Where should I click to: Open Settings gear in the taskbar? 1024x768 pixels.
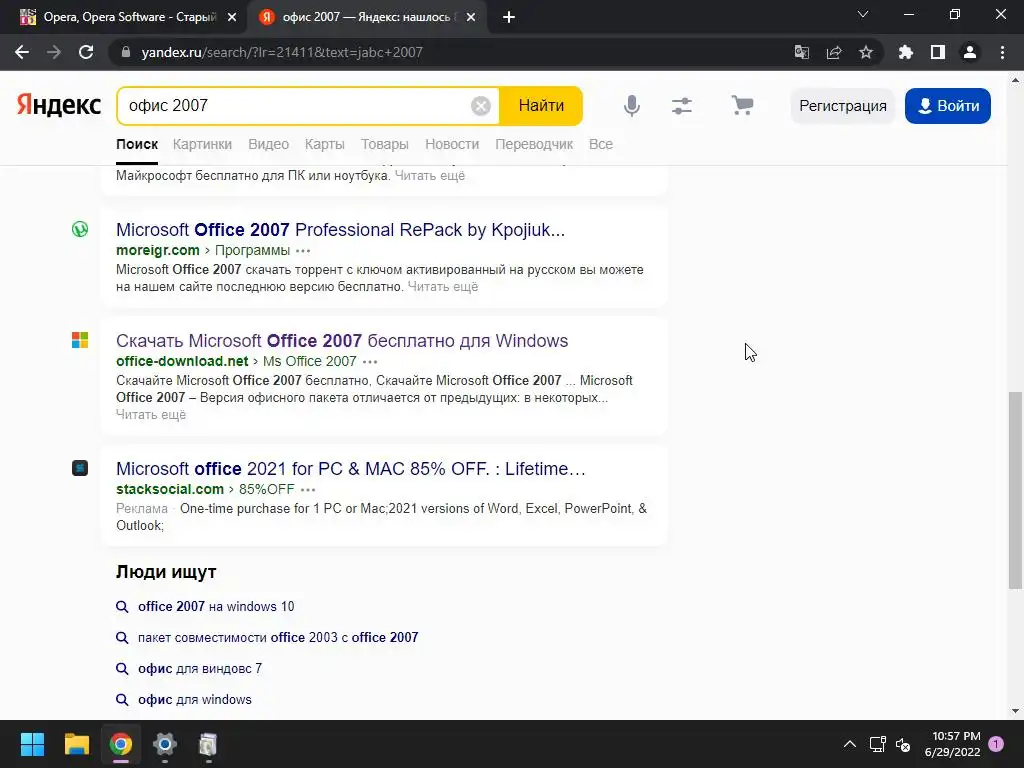pyautogui.click(x=165, y=744)
